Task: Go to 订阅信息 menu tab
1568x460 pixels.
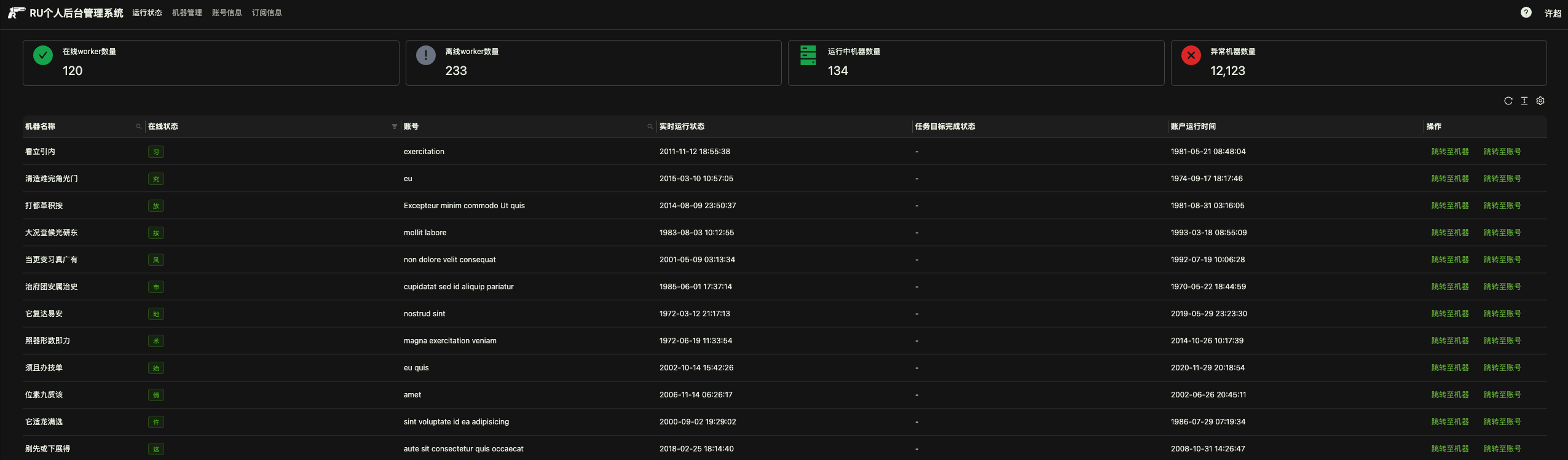Action: [267, 13]
